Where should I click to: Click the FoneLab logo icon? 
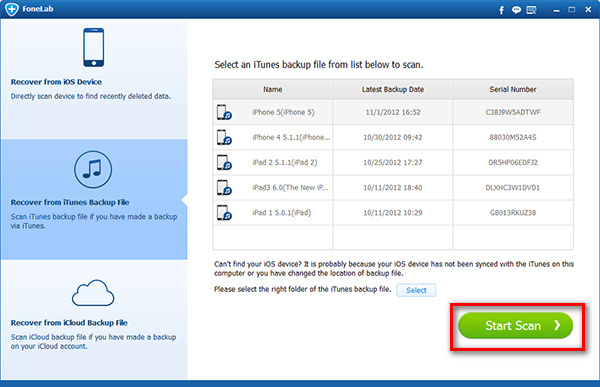(11, 9)
